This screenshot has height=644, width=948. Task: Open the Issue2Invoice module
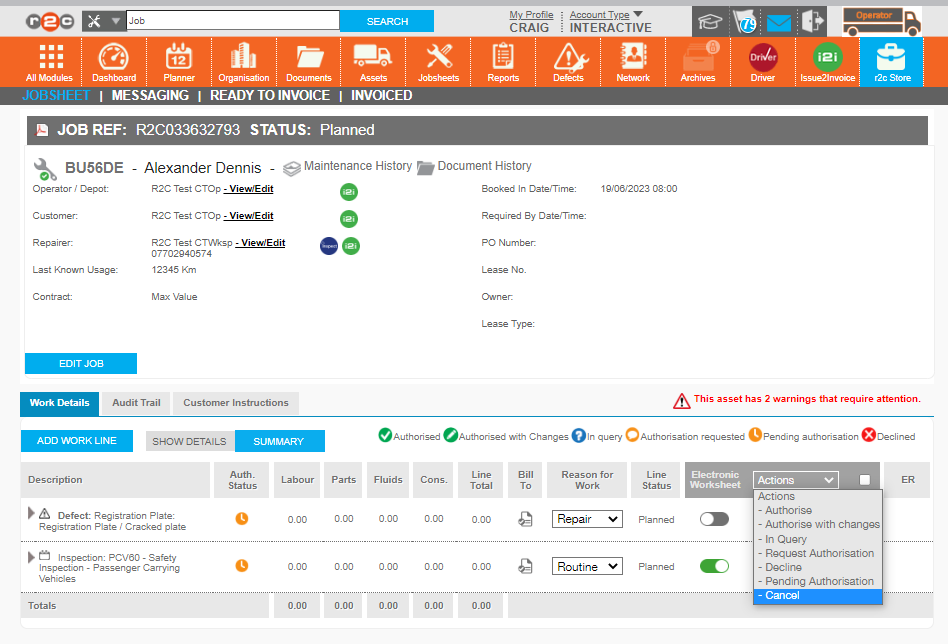click(x=826, y=62)
